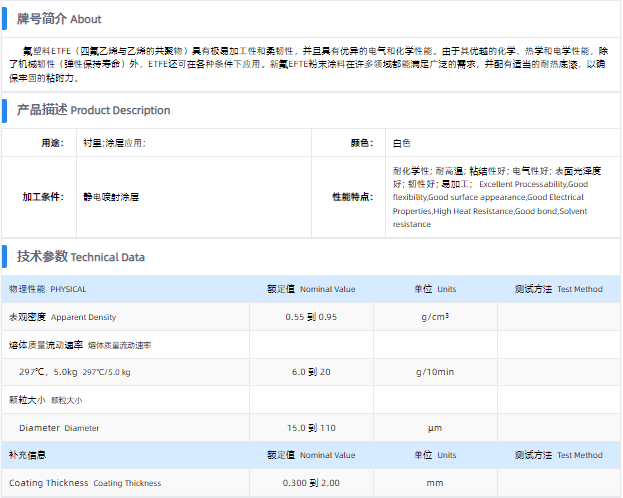Screen dimensions: 623x498
Task: Click the 牌号简介 About section heading
Action: pyautogui.click(x=59, y=19)
